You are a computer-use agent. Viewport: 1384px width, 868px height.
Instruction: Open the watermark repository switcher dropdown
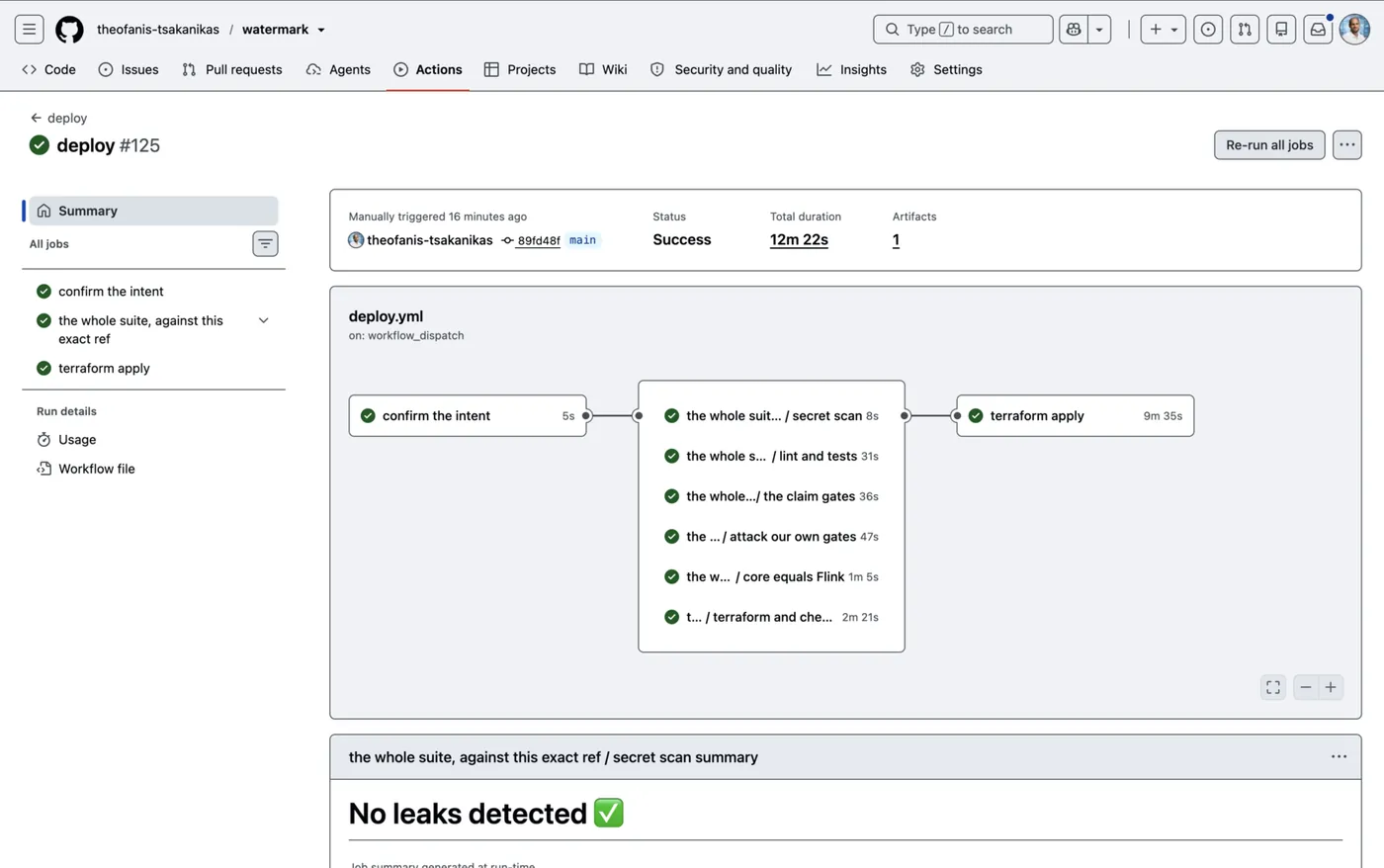tap(321, 30)
